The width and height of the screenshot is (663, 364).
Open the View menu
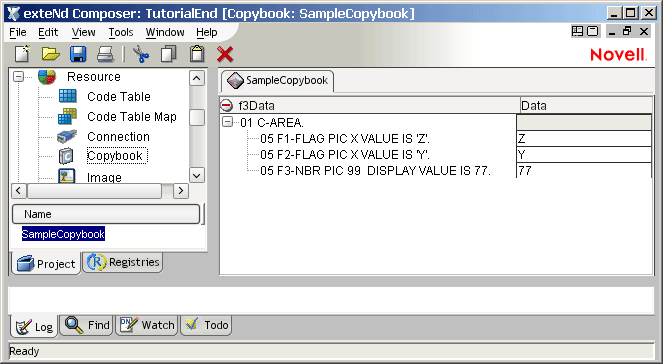(x=83, y=32)
